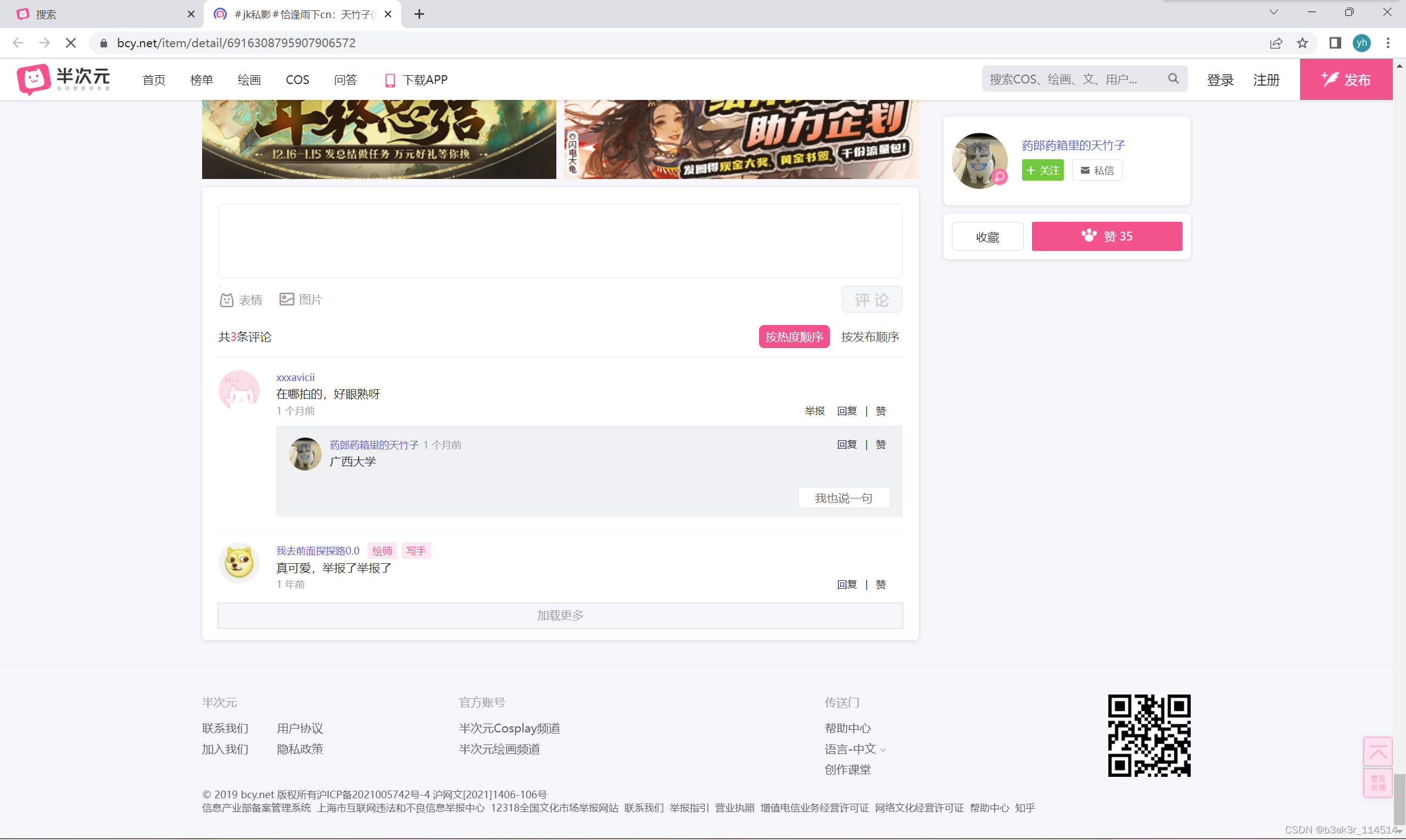The image size is (1406, 840).
Task: Open the browser side panel icon
Action: [1335, 43]
